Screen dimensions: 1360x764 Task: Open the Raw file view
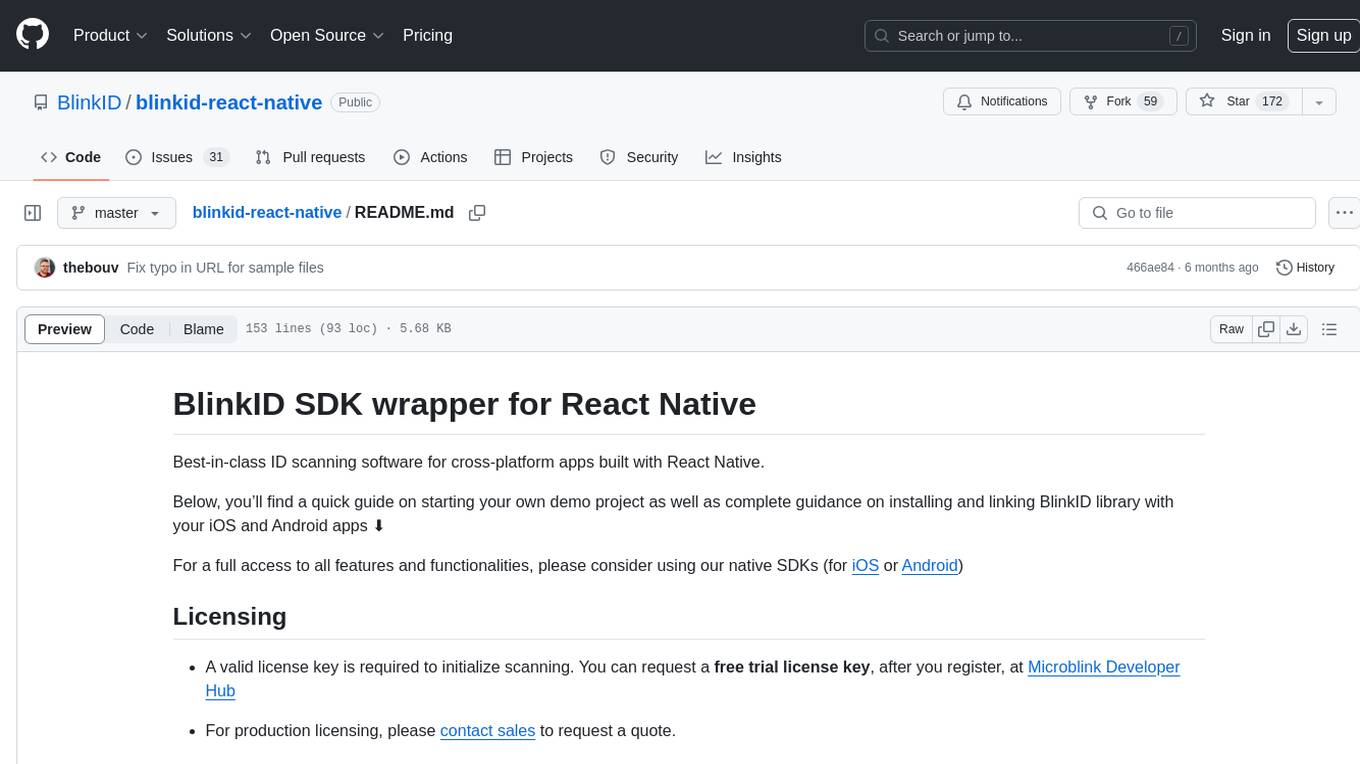coord(1231,329)
